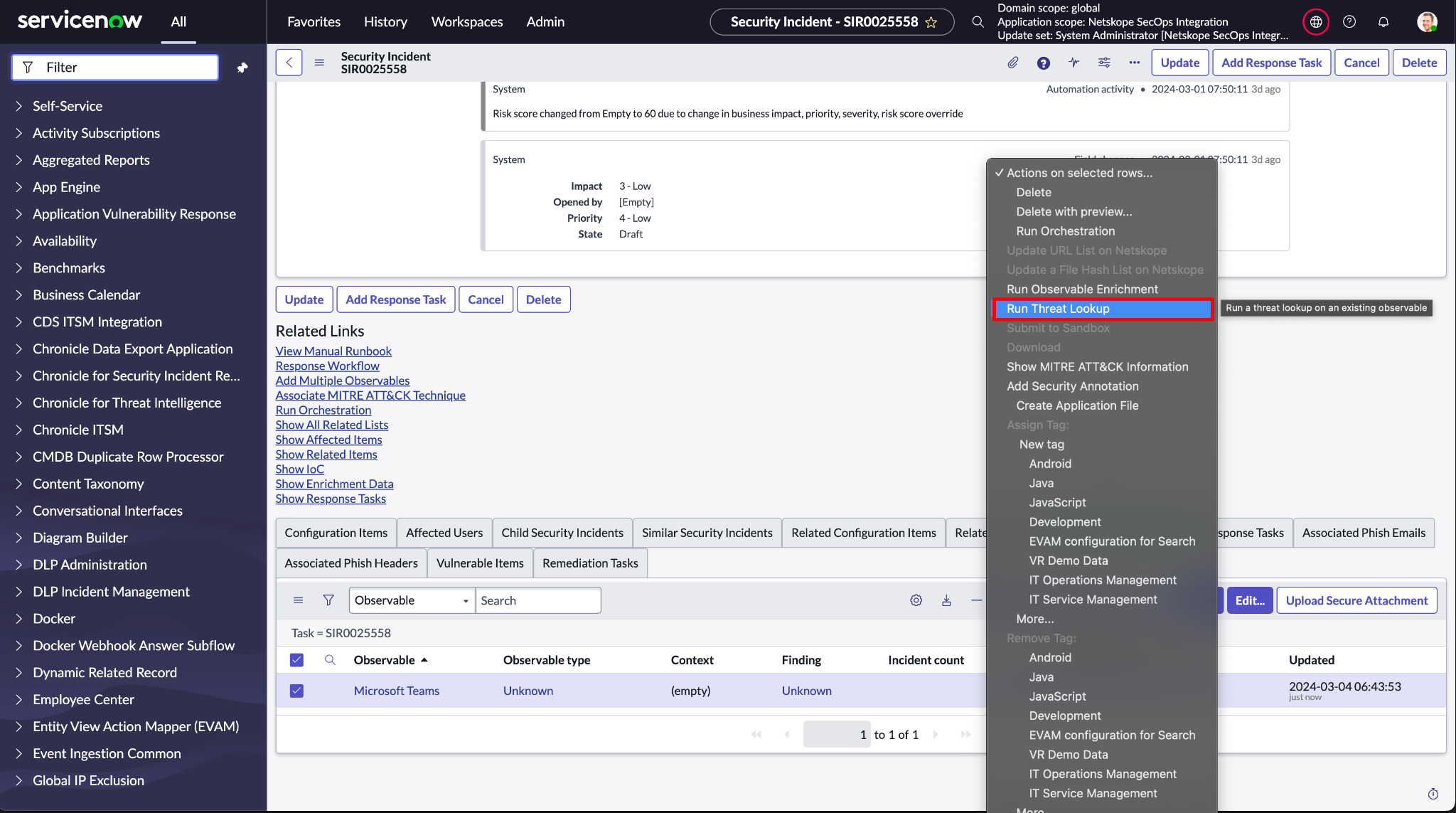The width and height of the screenshot is (1456, 813).
Task: Click the response time timer icon
Action: pyautogui.click(x=1433, y=794)
